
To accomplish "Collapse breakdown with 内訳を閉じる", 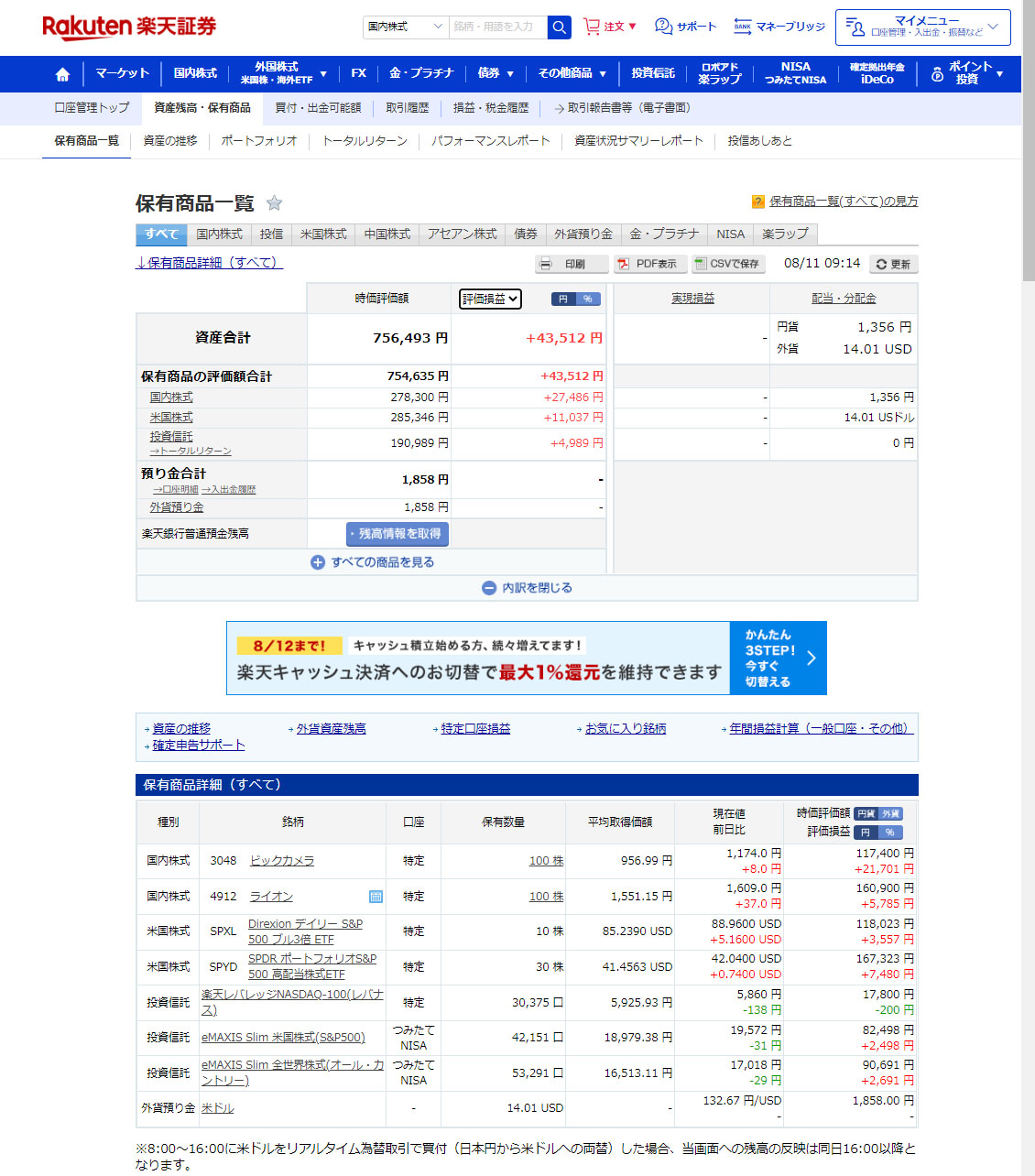I will (527, 588).
